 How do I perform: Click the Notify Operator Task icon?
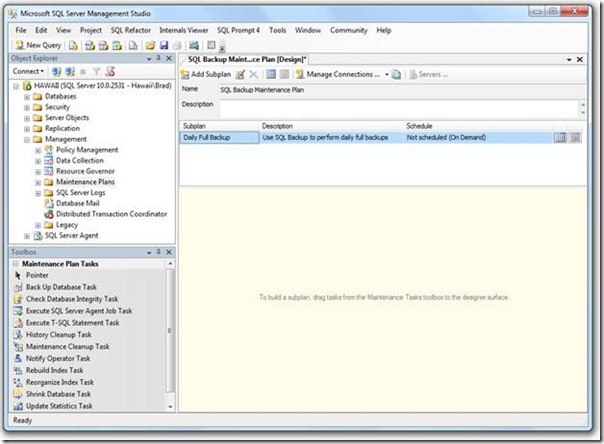(18, 359)
